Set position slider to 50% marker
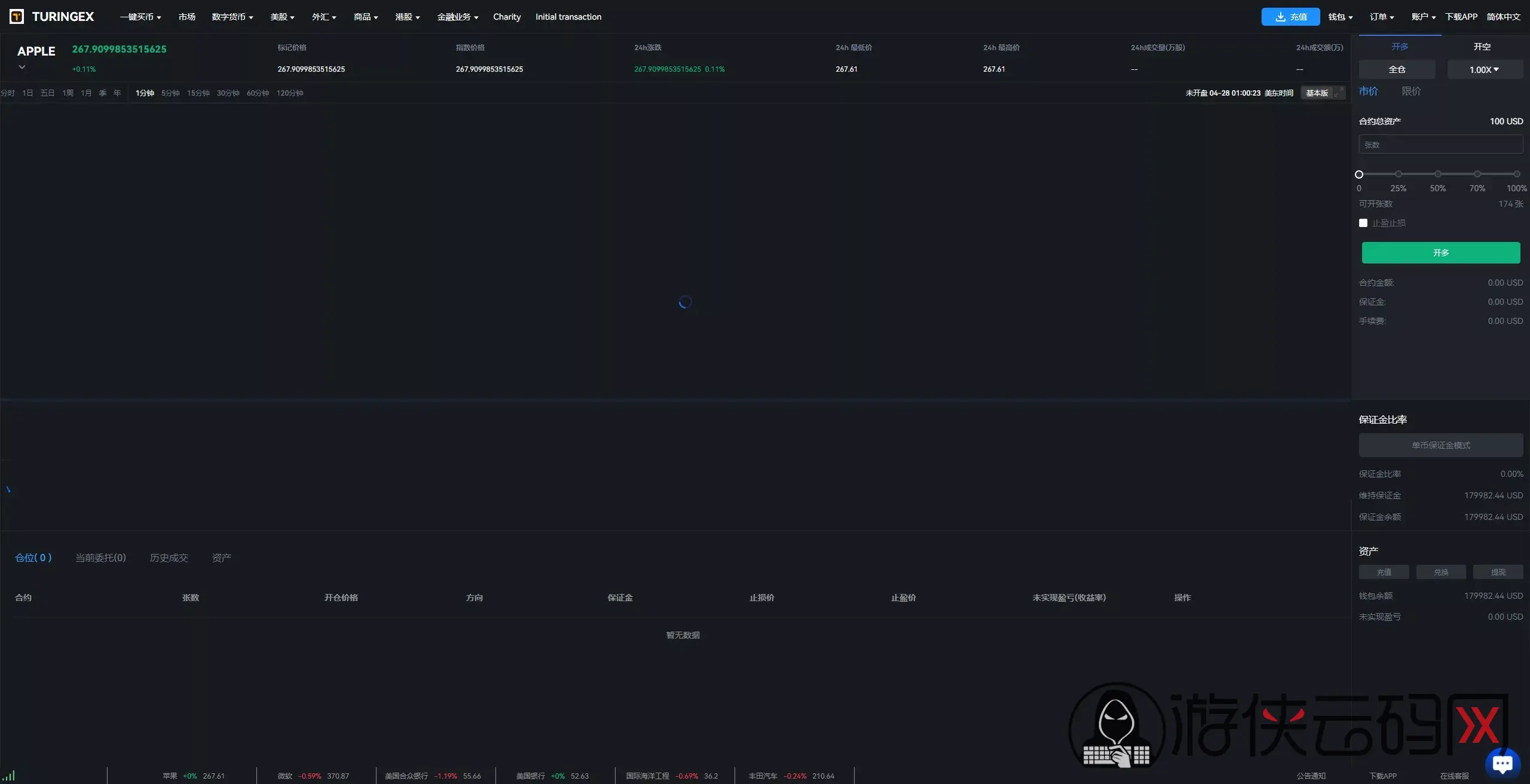Image resolution: width=1530 pixels, height=784 pixels. click(x=1438, y=174)
